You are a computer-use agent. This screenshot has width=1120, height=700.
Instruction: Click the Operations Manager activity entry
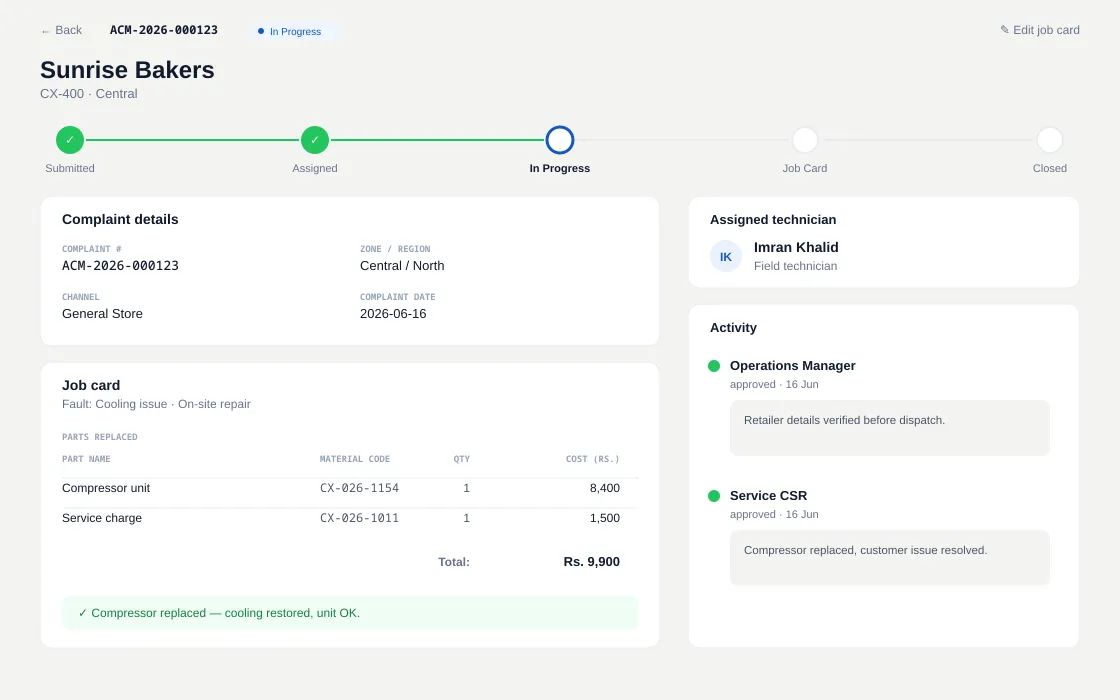pyautogui.click(x=793, y=366)
